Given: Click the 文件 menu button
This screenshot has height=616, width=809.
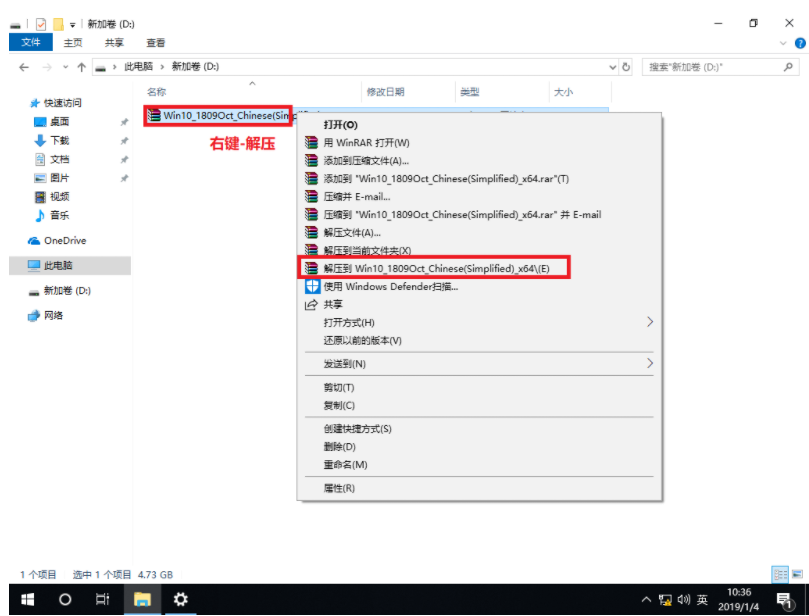Looking at the screenshot, I should (30, 43).
